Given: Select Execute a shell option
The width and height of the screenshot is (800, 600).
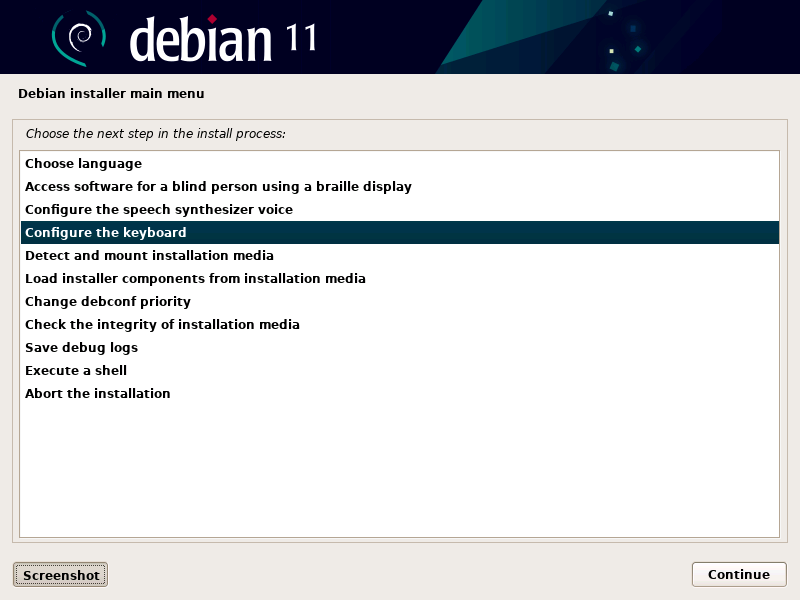Looking at the screenshot, I should pyautogui.click(x=399, y=370).
